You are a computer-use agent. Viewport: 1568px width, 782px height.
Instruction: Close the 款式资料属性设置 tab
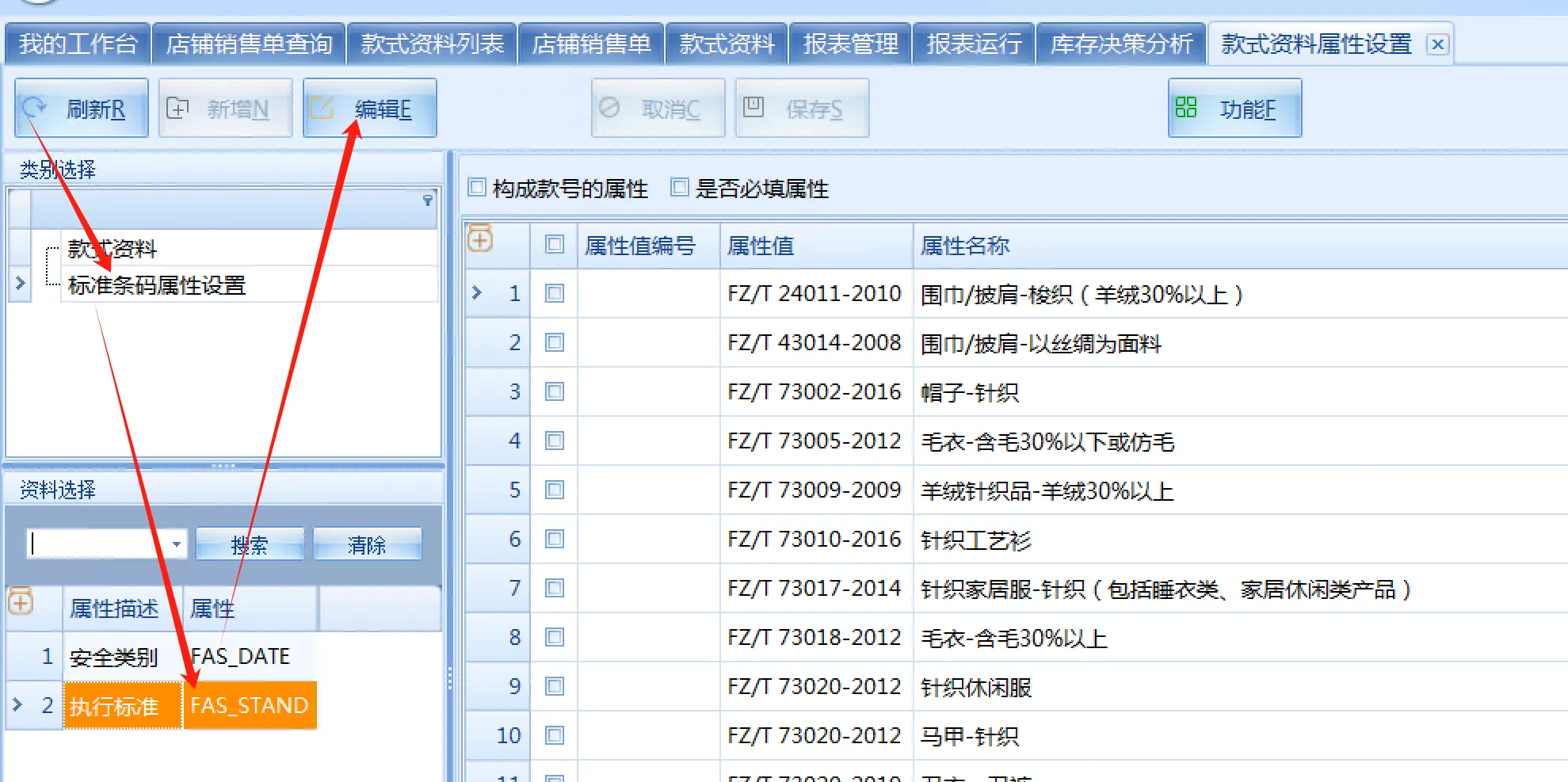1437,44
